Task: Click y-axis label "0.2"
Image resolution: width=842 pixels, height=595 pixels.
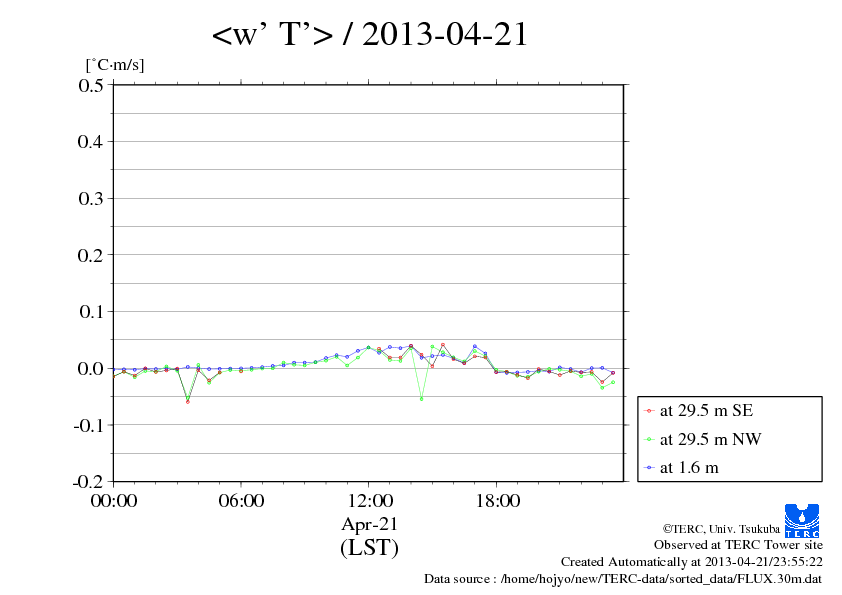Action: [x=91, y=255]
